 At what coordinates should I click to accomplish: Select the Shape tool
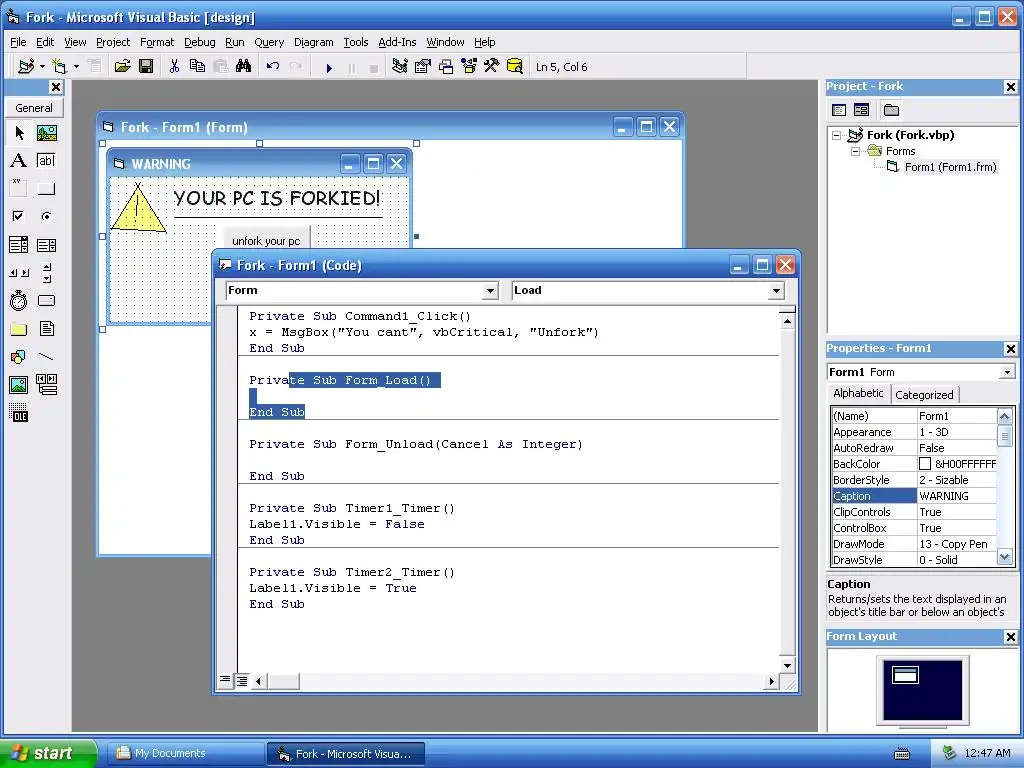pos(19,357)
